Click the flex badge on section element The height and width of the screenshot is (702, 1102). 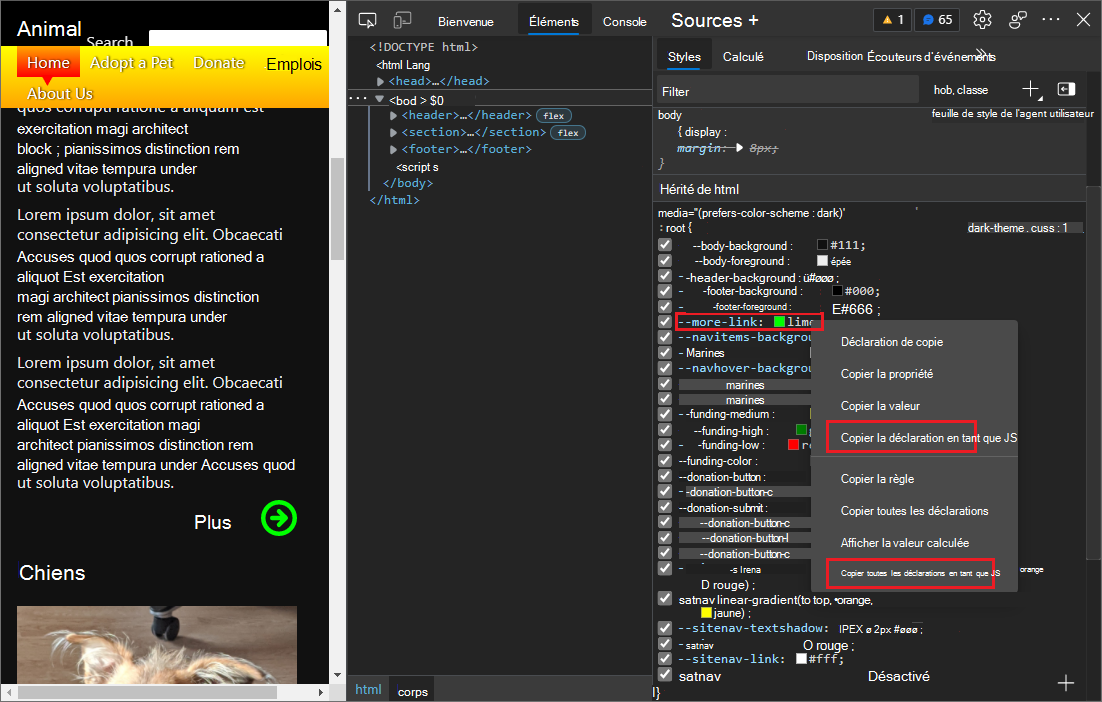pos(568,133)
